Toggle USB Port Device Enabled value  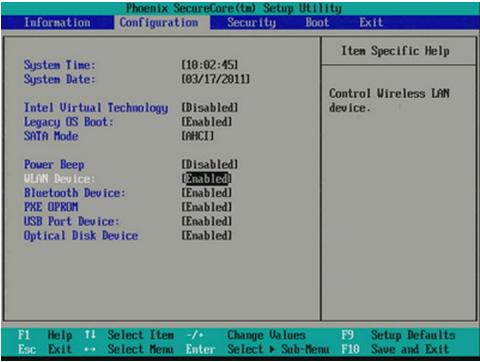click(x=207, y=221)
